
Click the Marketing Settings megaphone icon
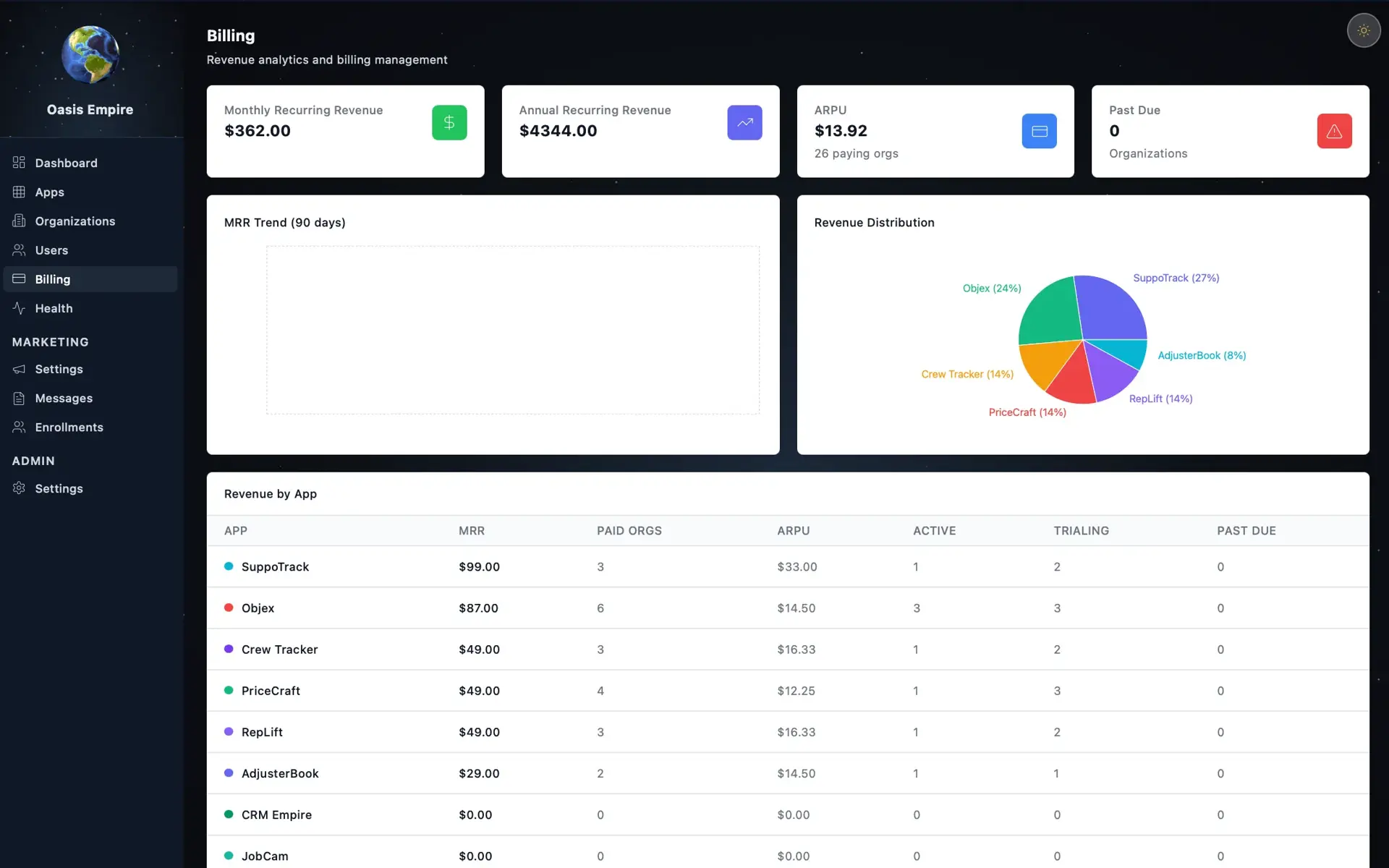[19, 369]
